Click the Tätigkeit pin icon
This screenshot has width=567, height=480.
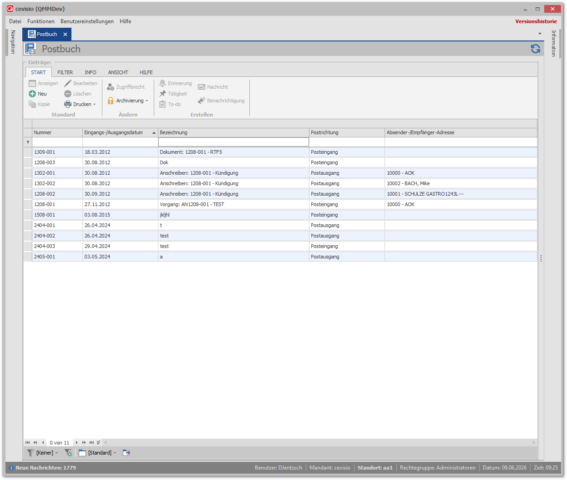[x=163, y=94]
